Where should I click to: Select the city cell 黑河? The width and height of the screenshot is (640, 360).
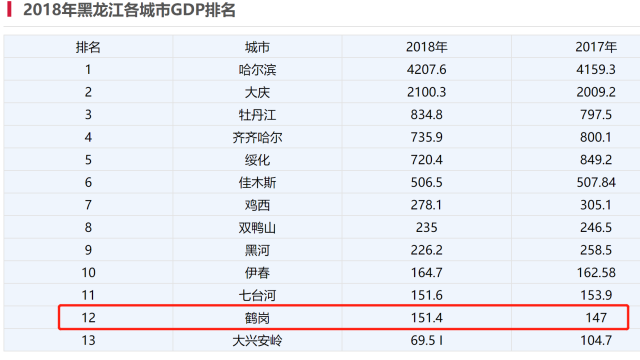[257, 250]
